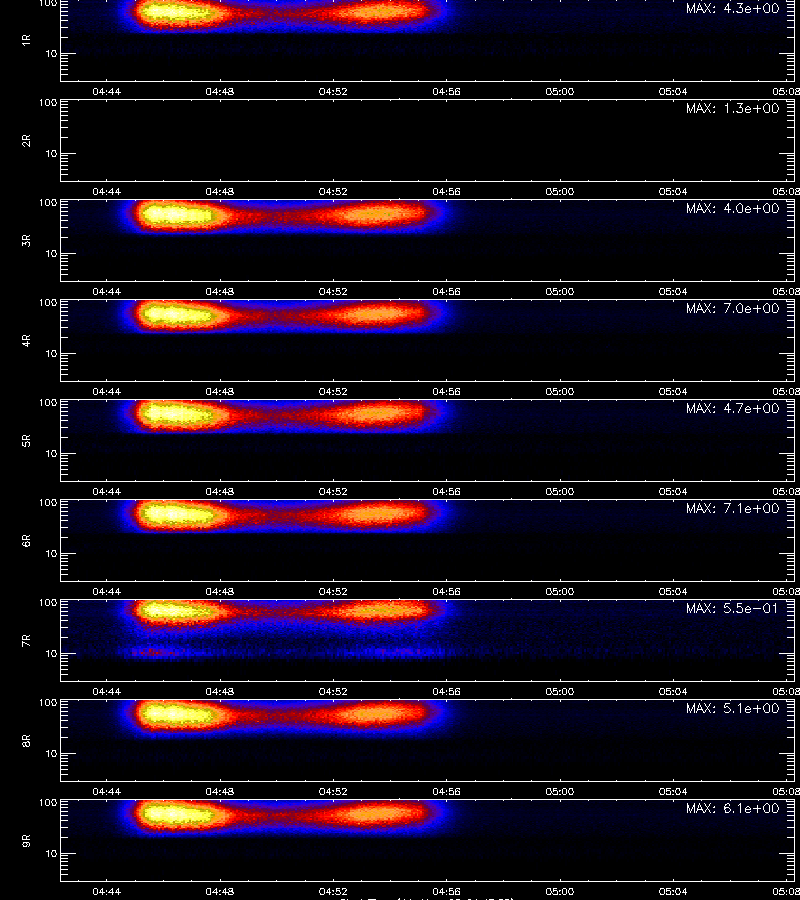The width and height of the screenshot is (800, 900).
Task: Click the 04:52 tick label under 3R panel
Action: [333, 291]
